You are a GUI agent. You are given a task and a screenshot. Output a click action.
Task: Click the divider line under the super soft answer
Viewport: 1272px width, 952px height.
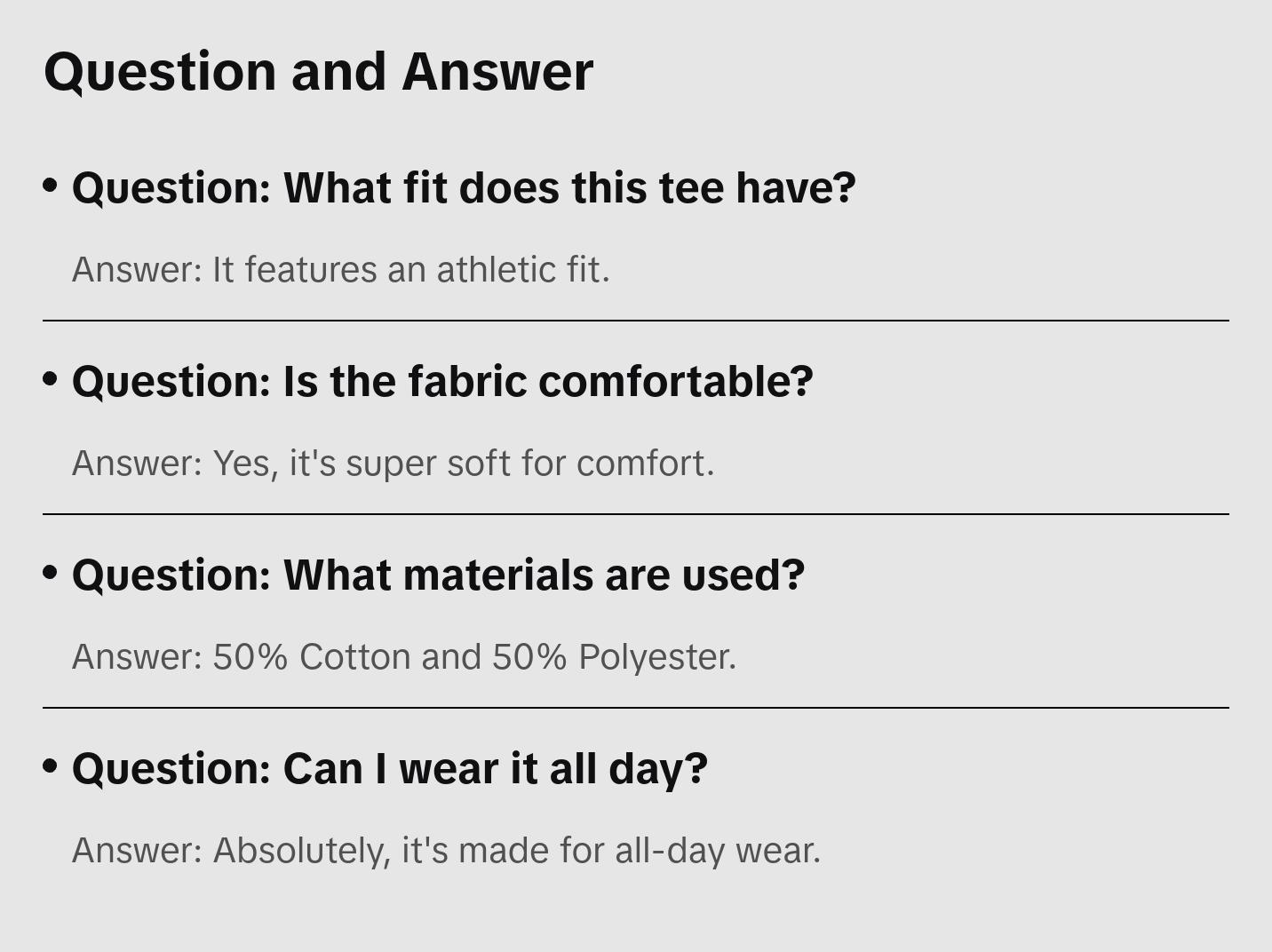[x=636, y=514]
